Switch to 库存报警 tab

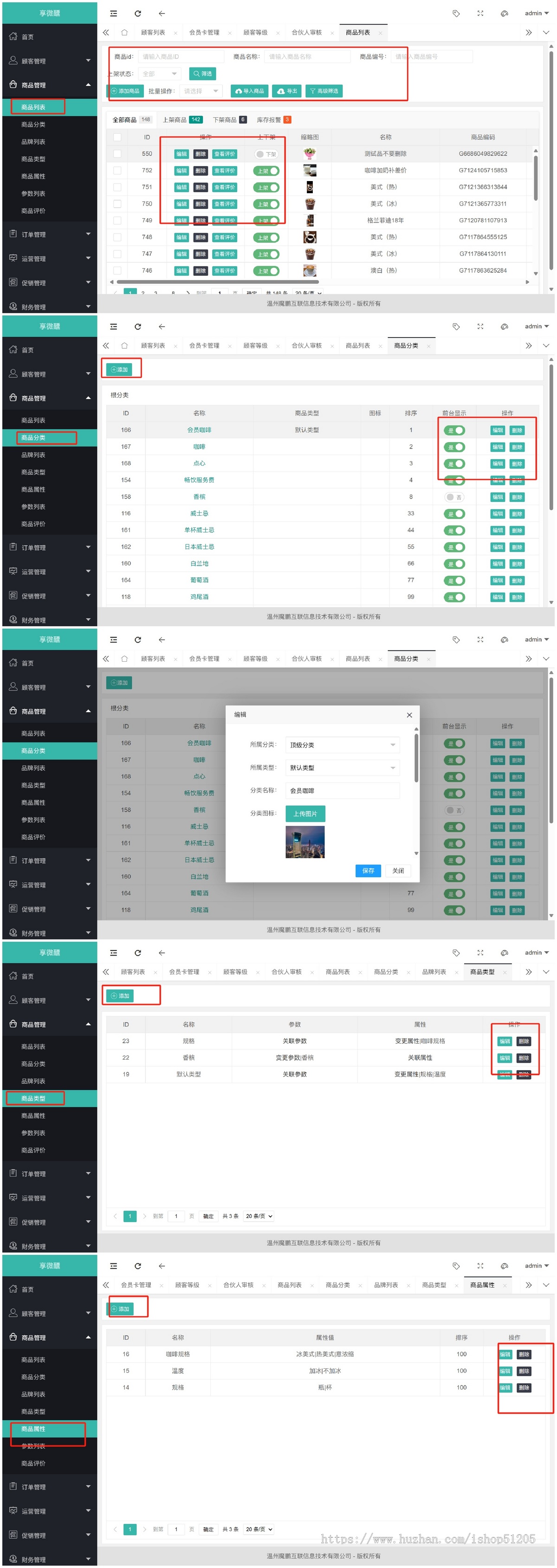click(x=273, y=120)
